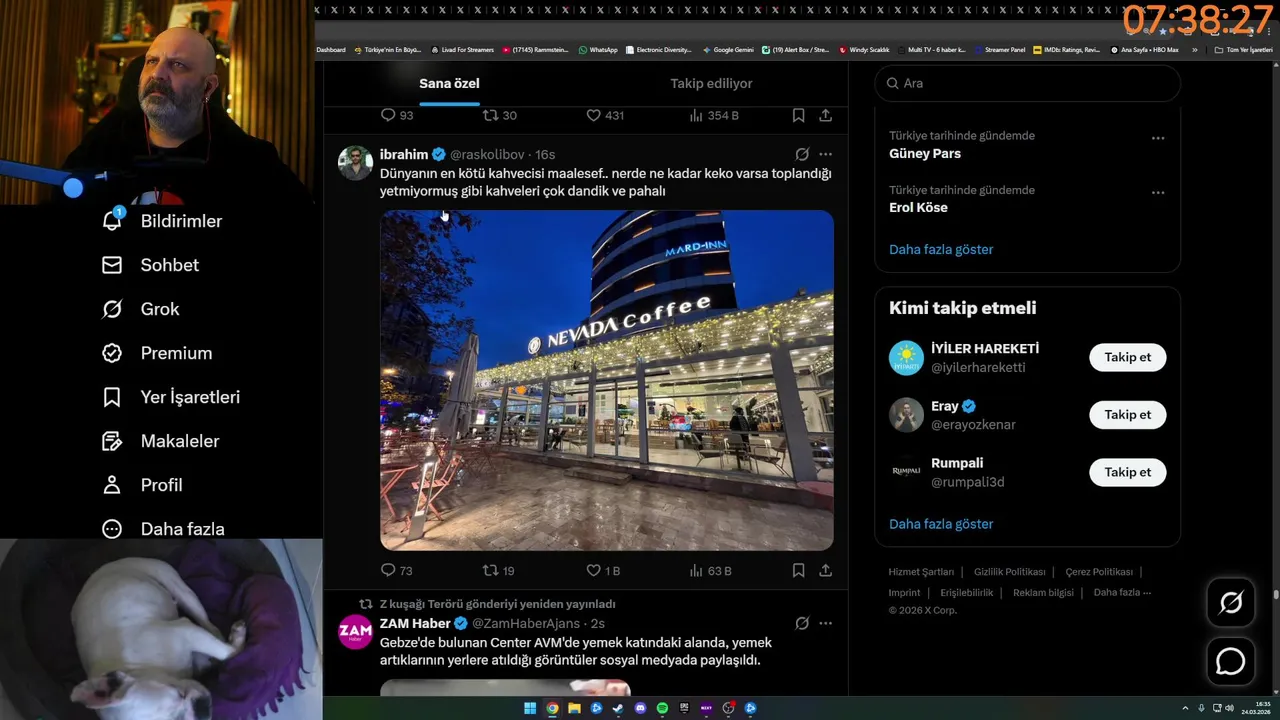Viewport: 1280px width, 720px height.
Task: Open File Explorer from taskbar
Action: tap(574, 708)
